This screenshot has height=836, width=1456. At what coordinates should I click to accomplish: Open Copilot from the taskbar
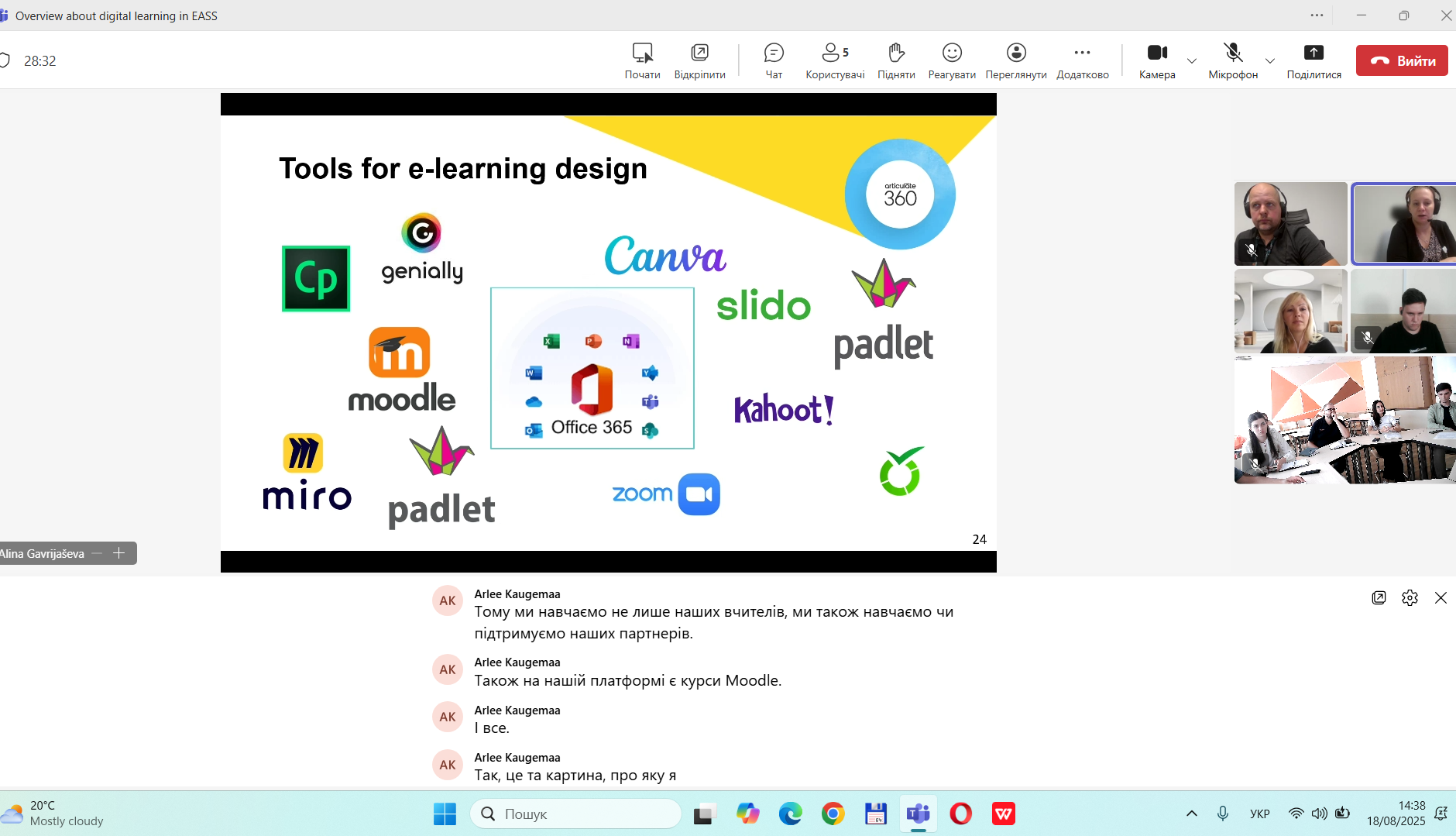pos(747,814)
